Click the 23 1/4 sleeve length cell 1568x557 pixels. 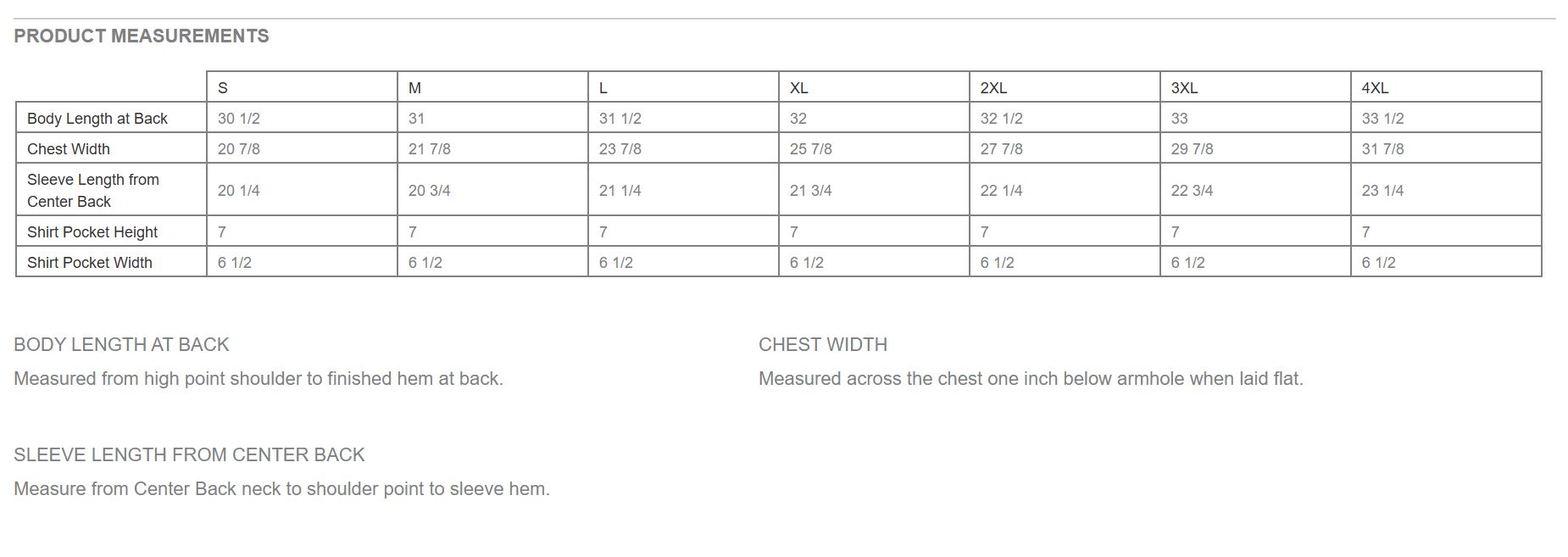[1446, 190]
